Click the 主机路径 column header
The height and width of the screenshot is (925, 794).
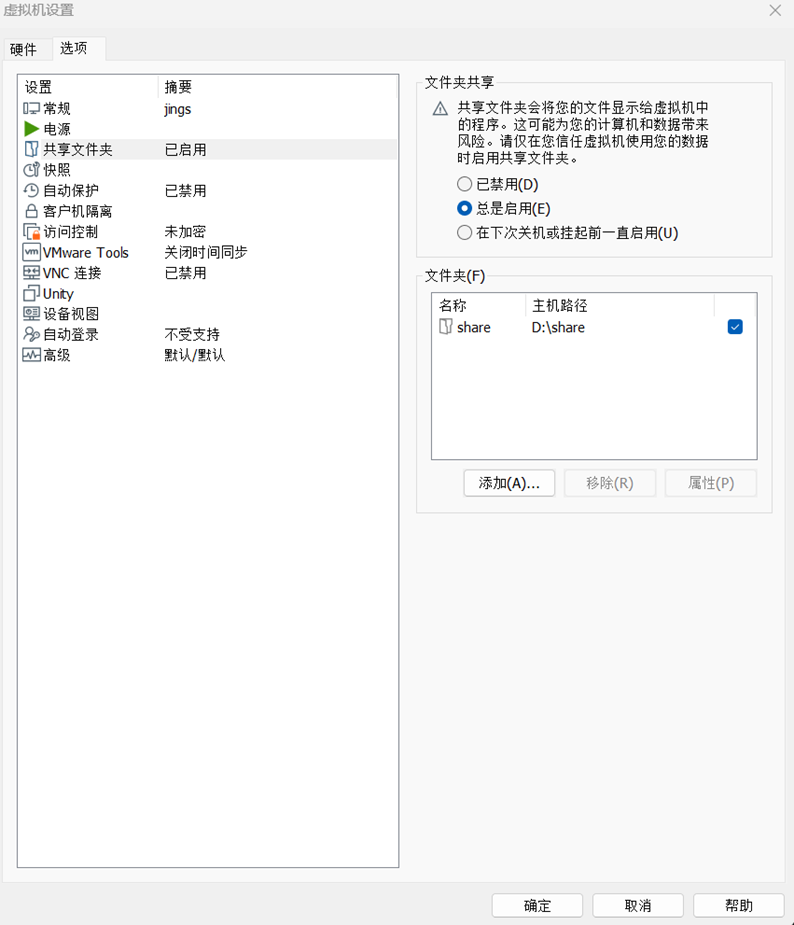click(x=559, y=306)
